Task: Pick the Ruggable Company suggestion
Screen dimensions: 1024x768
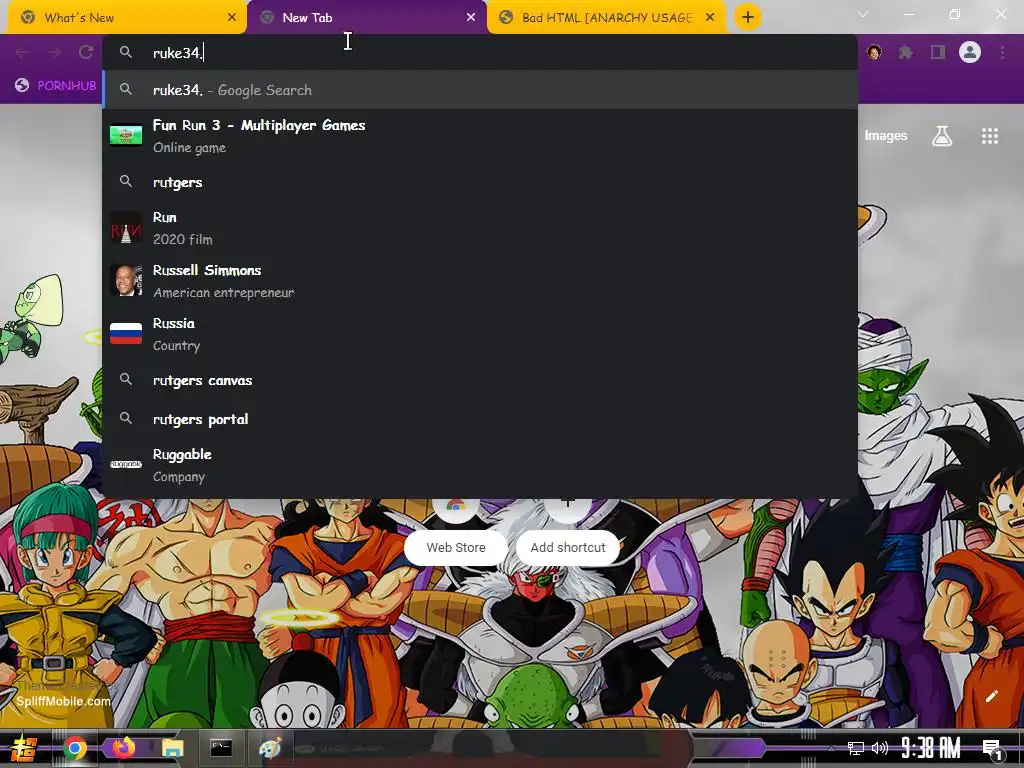Action: 480,465
